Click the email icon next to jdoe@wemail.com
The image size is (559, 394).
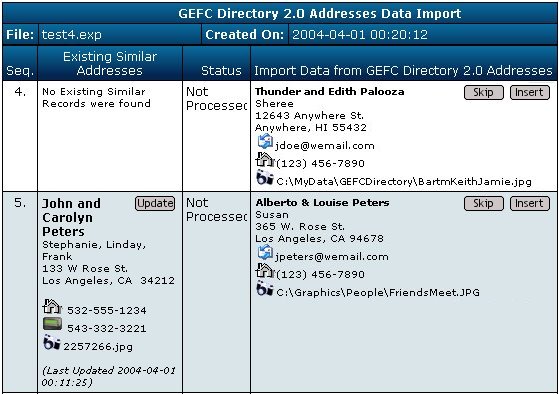pos(265,142)
